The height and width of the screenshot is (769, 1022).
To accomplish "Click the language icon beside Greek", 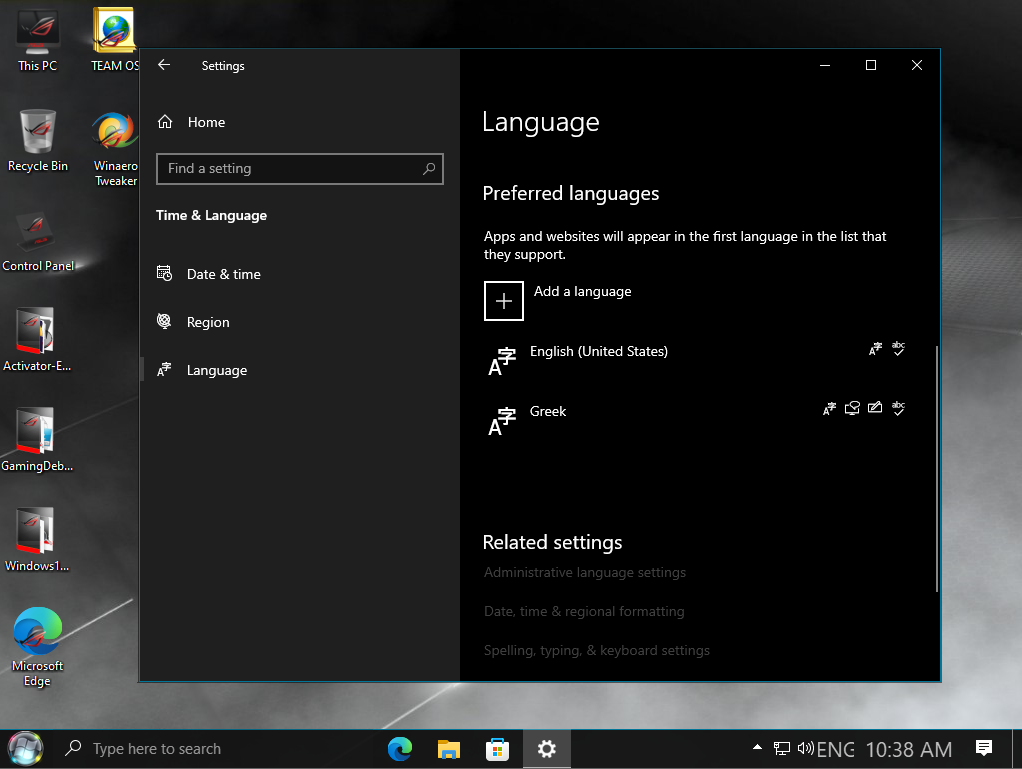I will 502,421.
